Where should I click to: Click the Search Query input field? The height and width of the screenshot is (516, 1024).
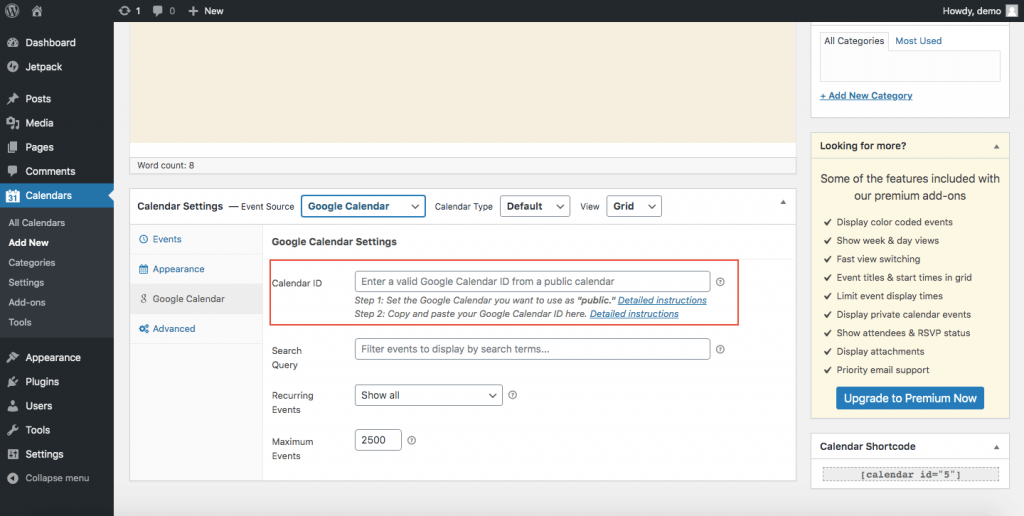(532, 349)
